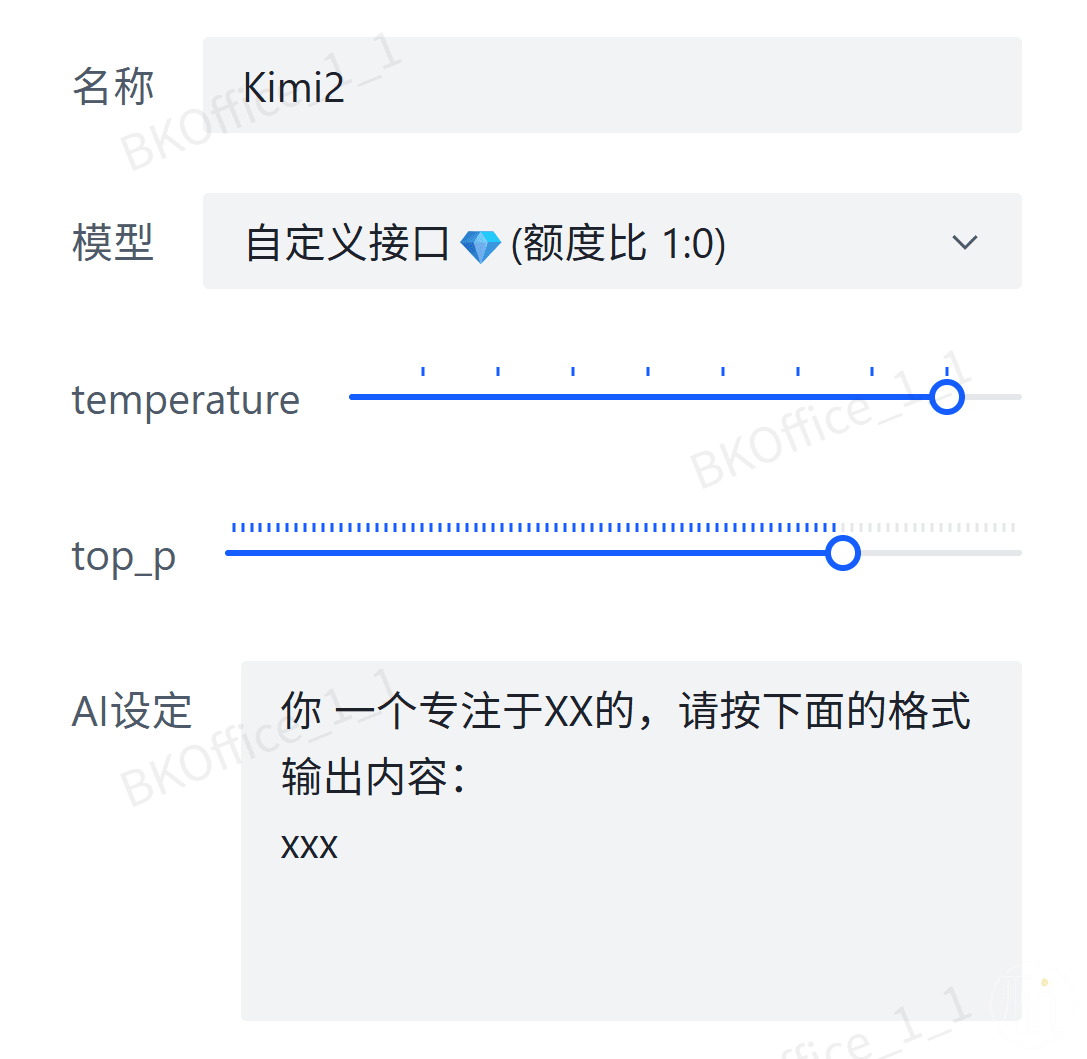
Task: Click the first tick mark above temperature slider
Action: [x=423, y=371]
